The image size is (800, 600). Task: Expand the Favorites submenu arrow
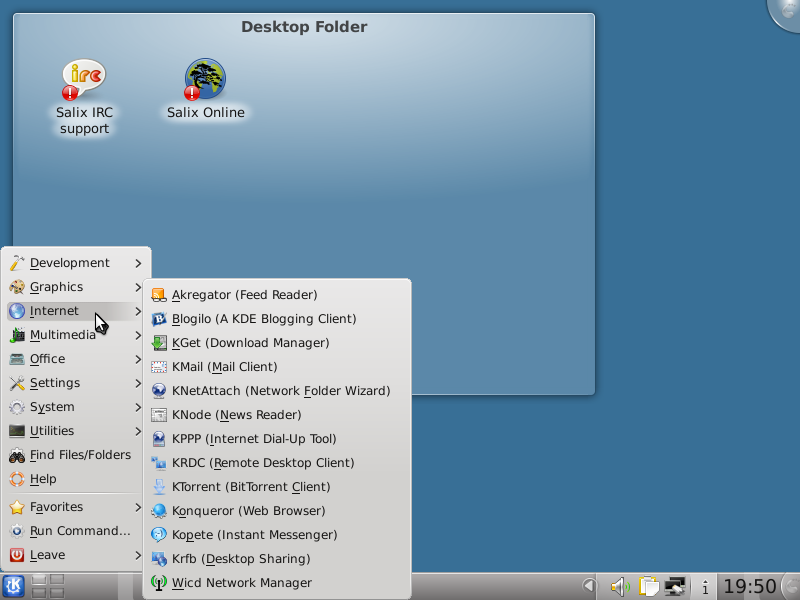(x=138, y=507)
